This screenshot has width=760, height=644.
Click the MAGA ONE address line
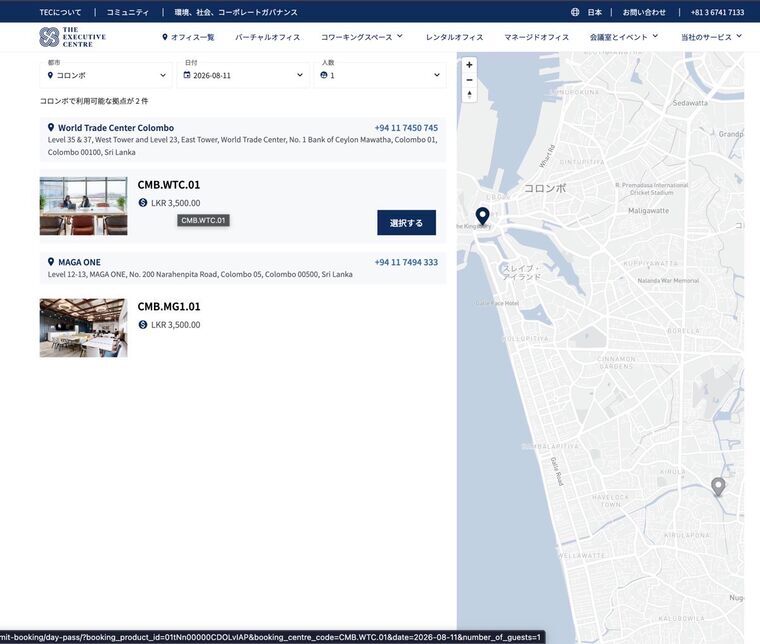pyautogui.click(x=200, y=274)
